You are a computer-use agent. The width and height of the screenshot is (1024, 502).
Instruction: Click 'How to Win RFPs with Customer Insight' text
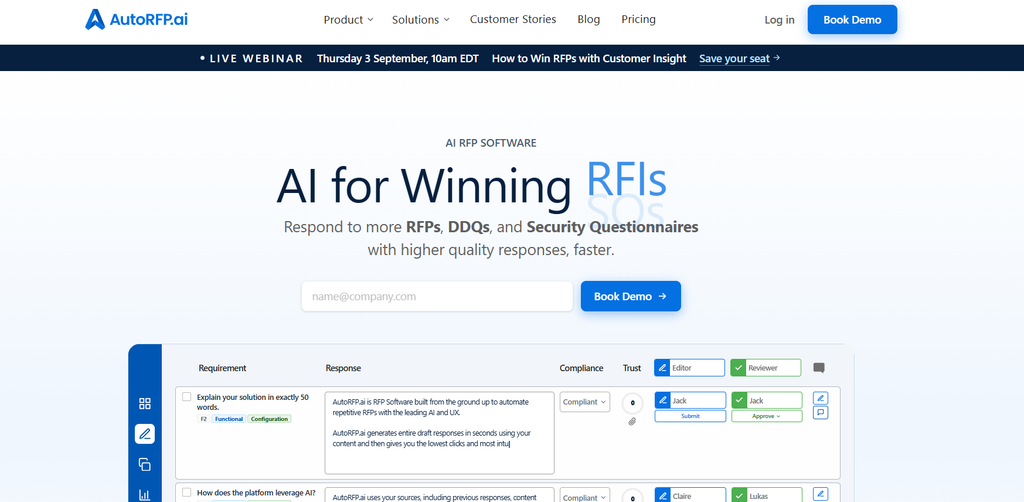pos(589,58)
